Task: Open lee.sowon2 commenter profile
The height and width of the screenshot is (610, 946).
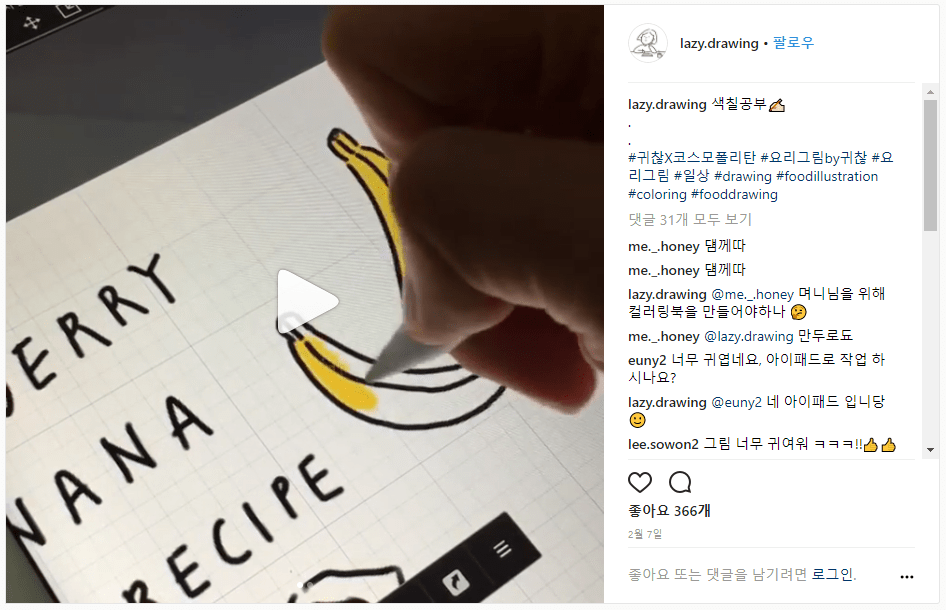Action: point(663,444)
